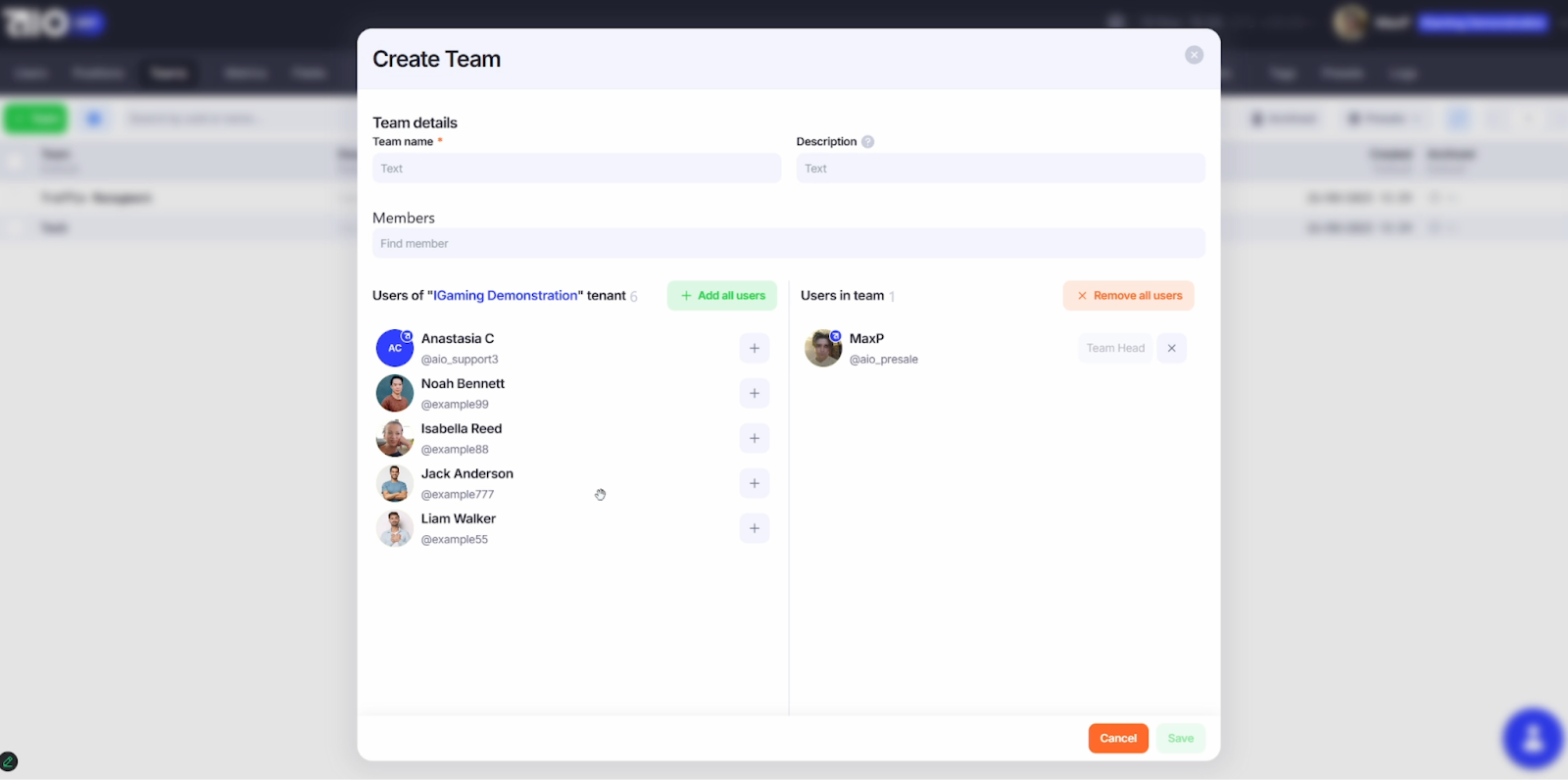Cancel team creation
The width and height of the screenshot is (1568, 780).
coord(1117,738)
